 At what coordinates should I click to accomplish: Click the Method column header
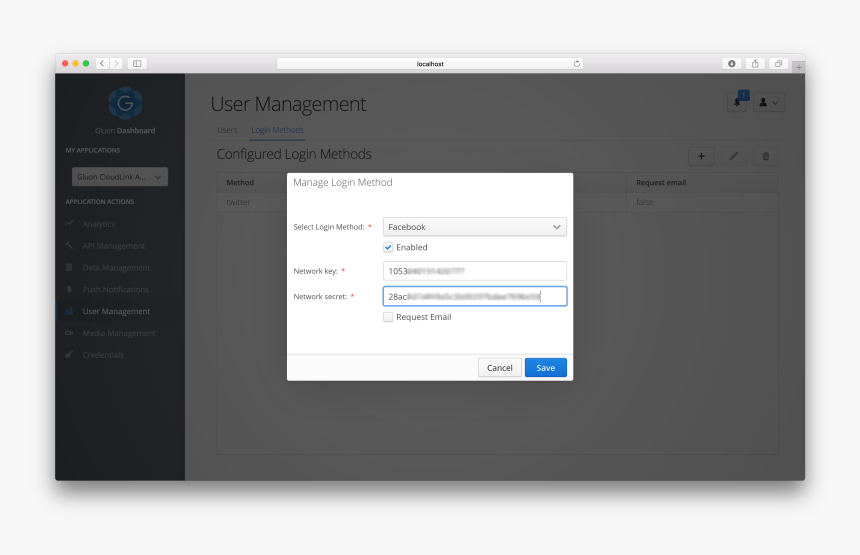coord(240,183)
